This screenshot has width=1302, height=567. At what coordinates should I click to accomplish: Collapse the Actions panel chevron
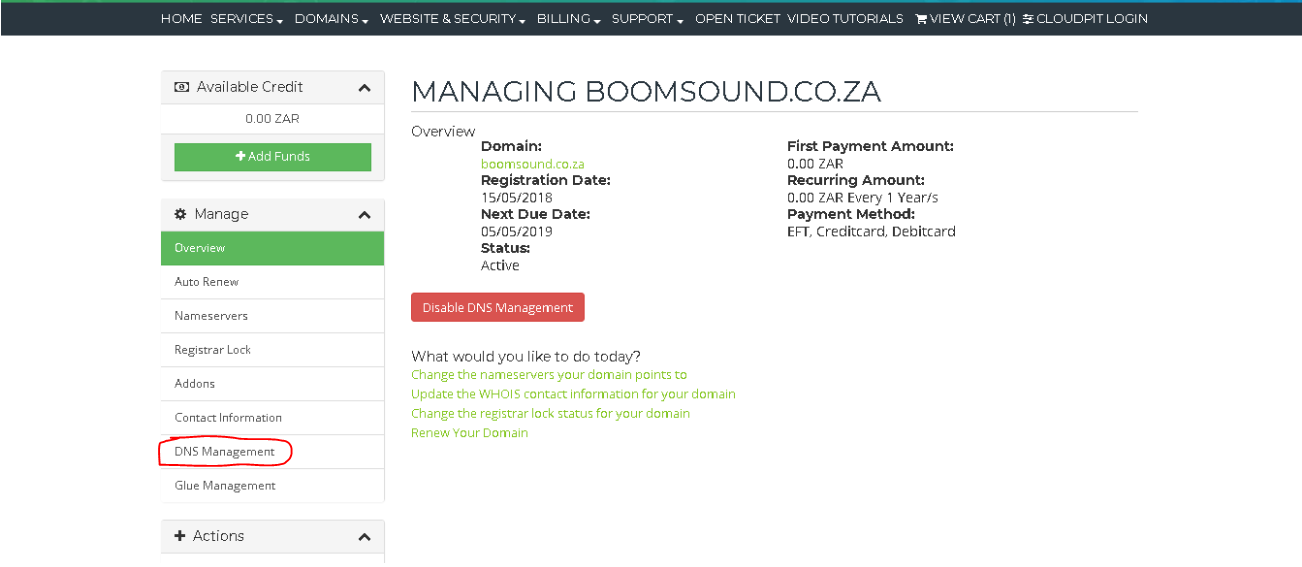tap(364, 537)
